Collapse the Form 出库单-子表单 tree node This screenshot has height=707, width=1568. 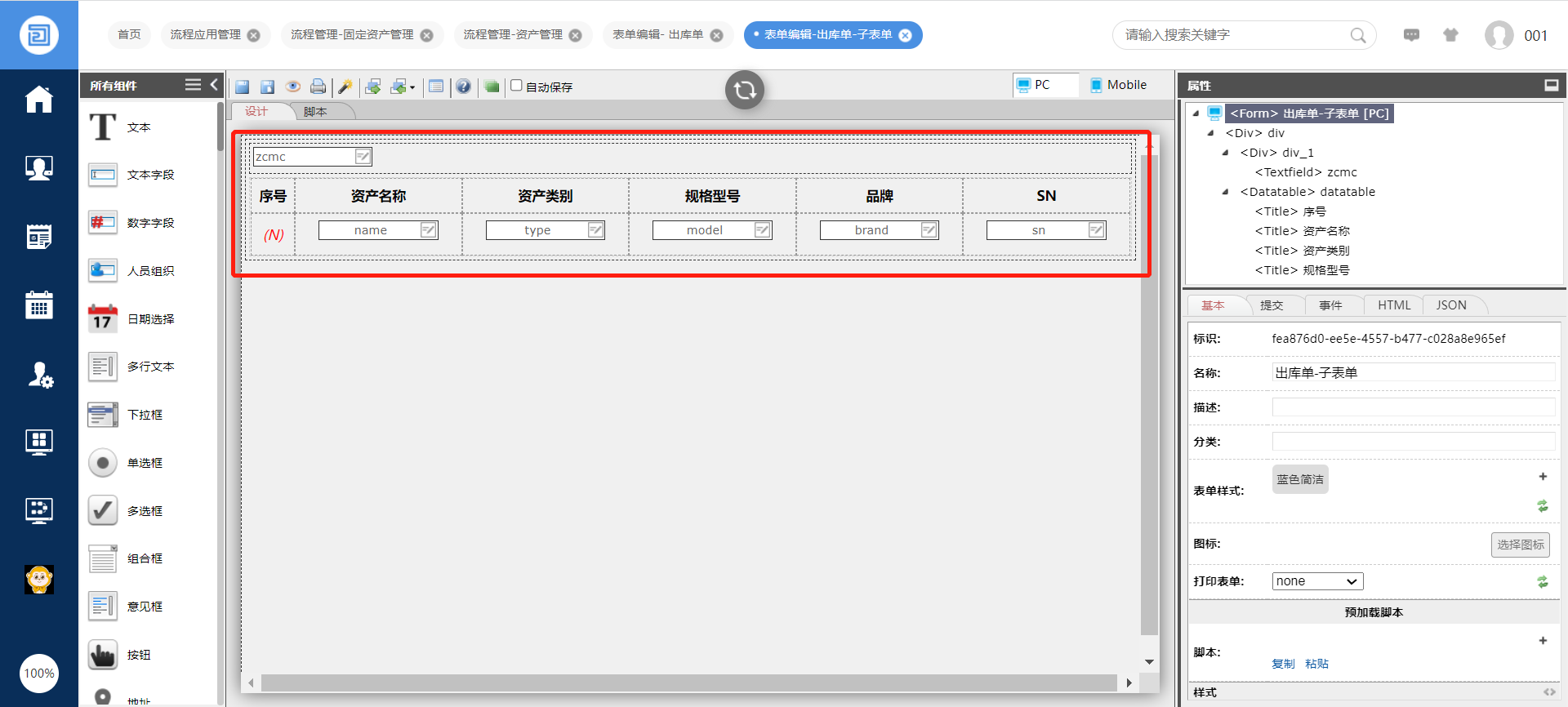click(x=1196, y=113)
